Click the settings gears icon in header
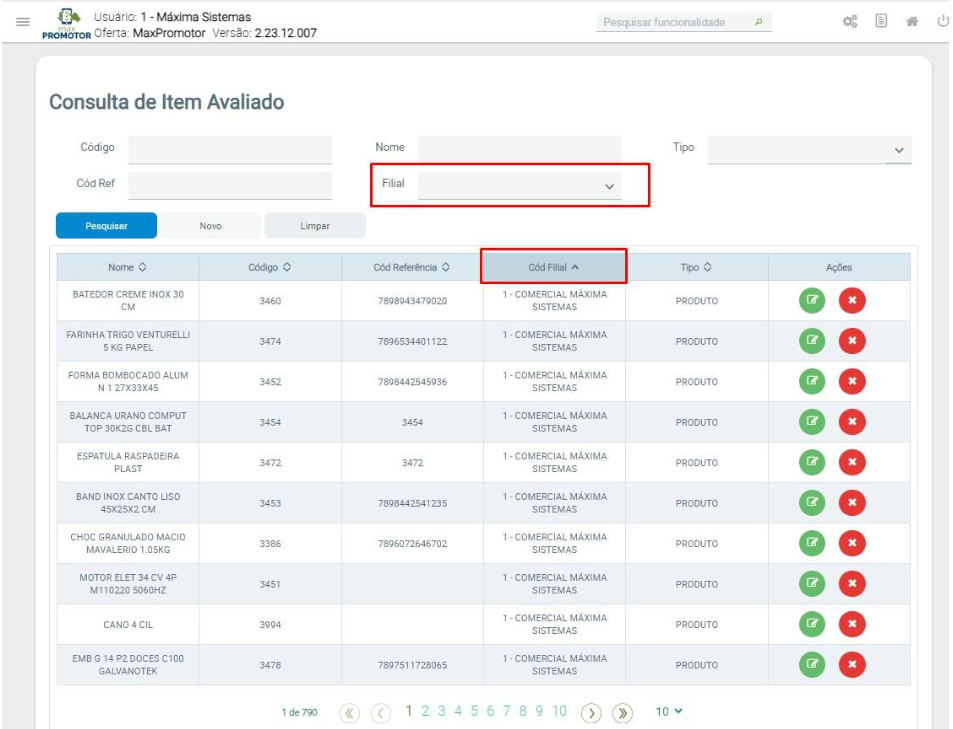The width and height of the screenshot is (953, 729). [851, 22]
